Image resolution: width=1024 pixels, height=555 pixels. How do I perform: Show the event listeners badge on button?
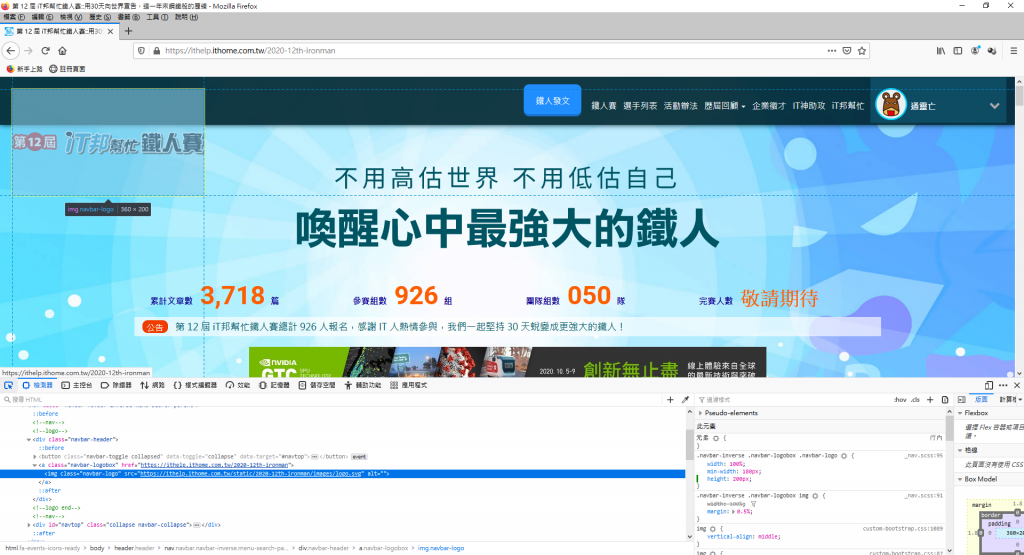359,456
